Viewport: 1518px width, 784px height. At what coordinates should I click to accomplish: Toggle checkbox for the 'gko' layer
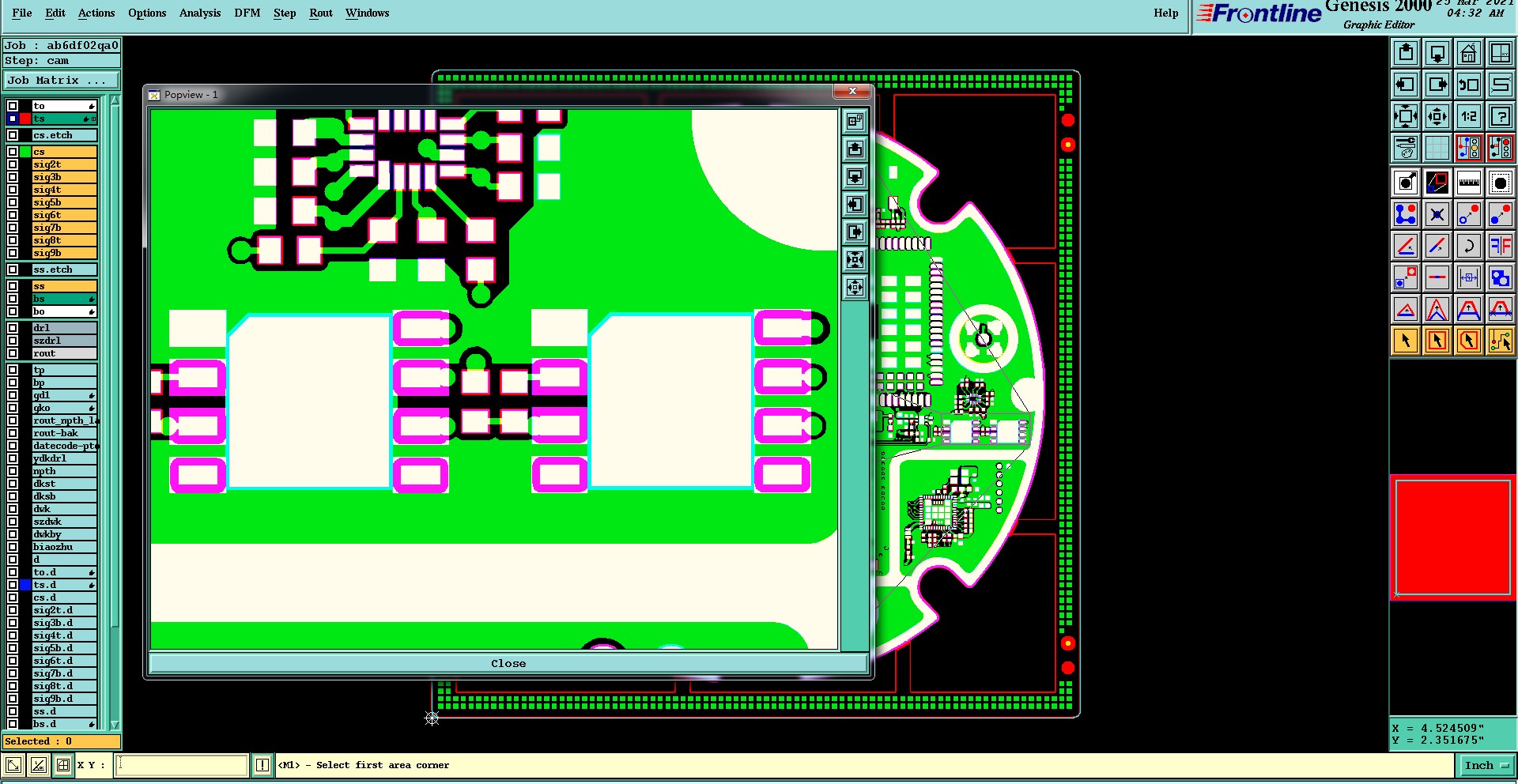13,408
